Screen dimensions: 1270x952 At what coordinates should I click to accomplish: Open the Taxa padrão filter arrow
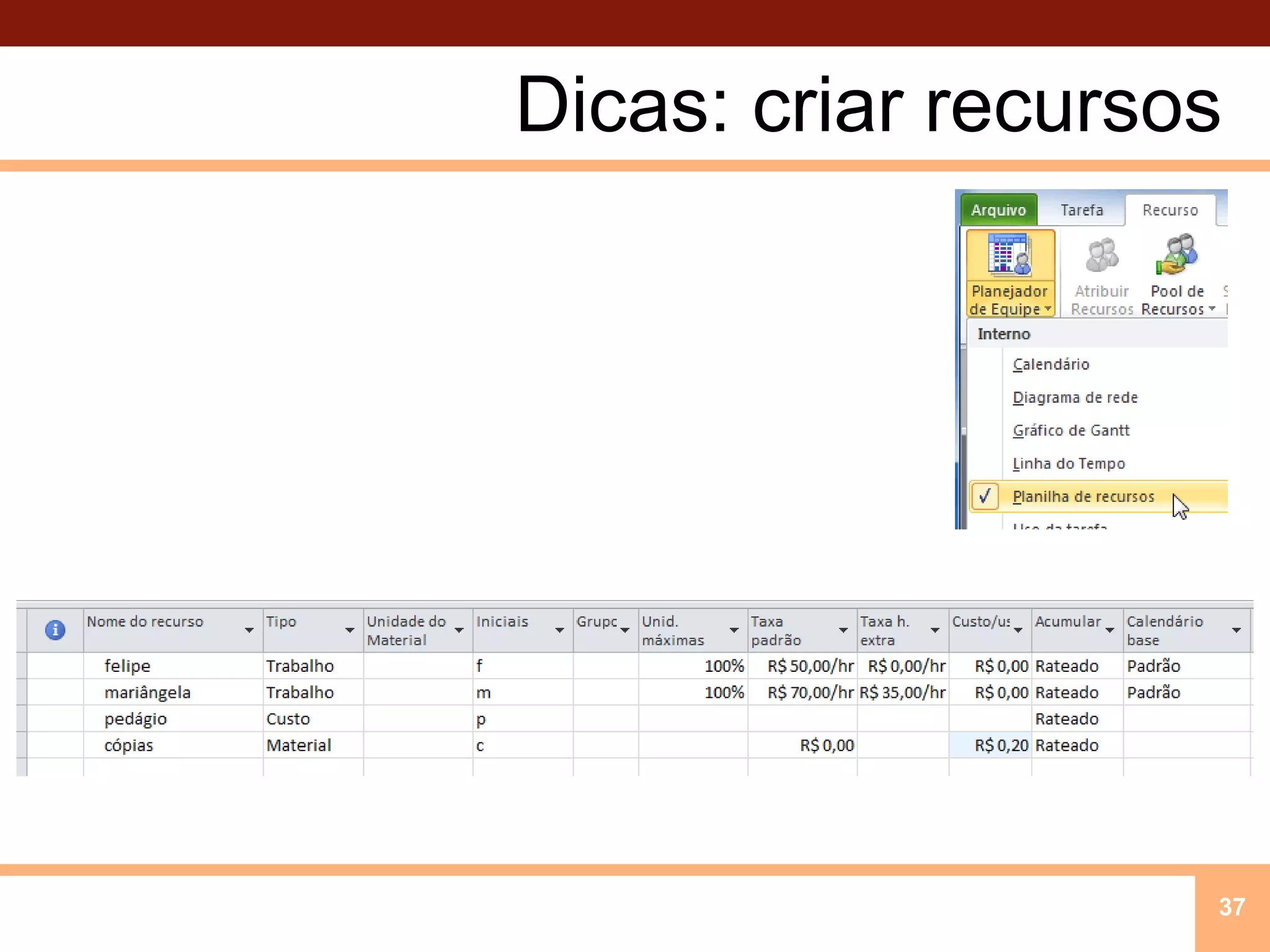click(843, 630)
